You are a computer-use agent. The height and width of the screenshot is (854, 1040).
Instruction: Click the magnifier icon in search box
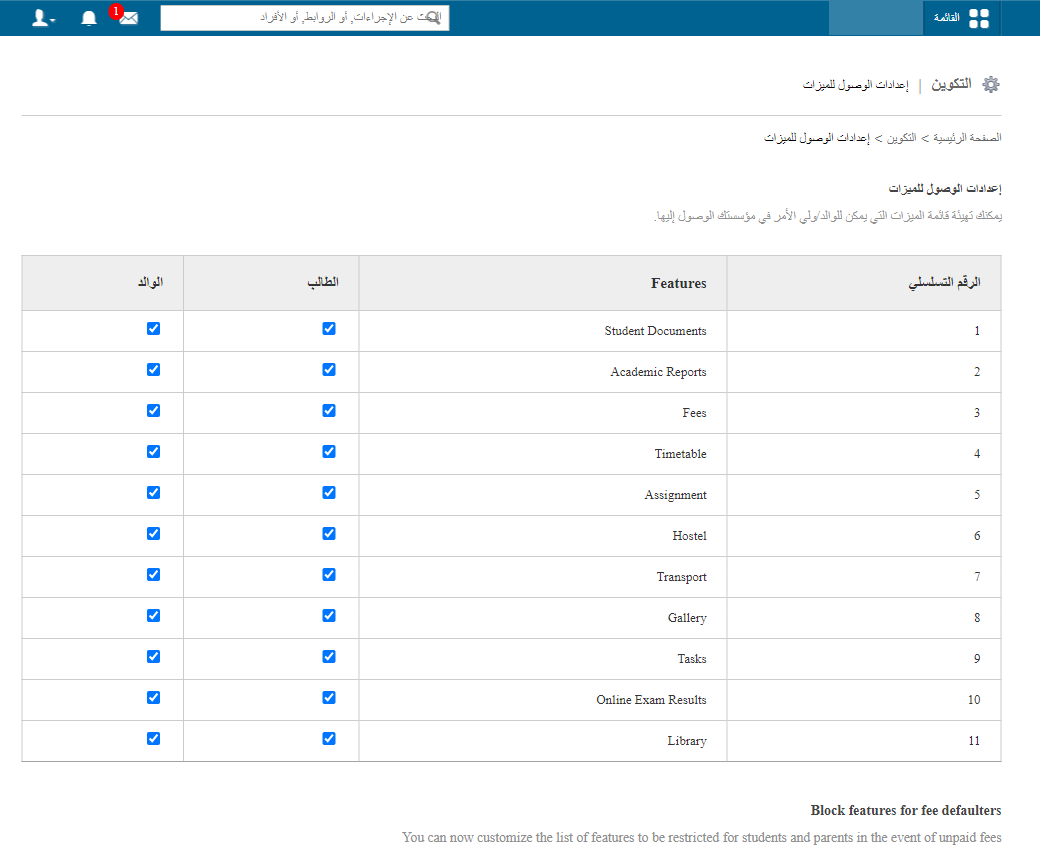click(x=434, y=18)
